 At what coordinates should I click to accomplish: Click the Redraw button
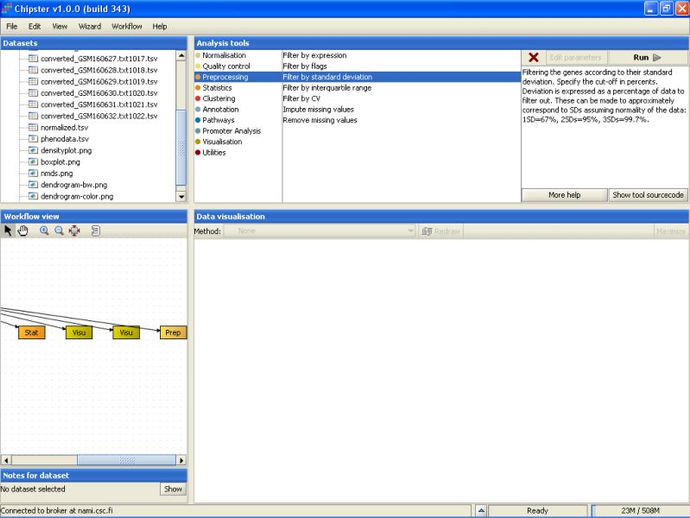[440, 231]
